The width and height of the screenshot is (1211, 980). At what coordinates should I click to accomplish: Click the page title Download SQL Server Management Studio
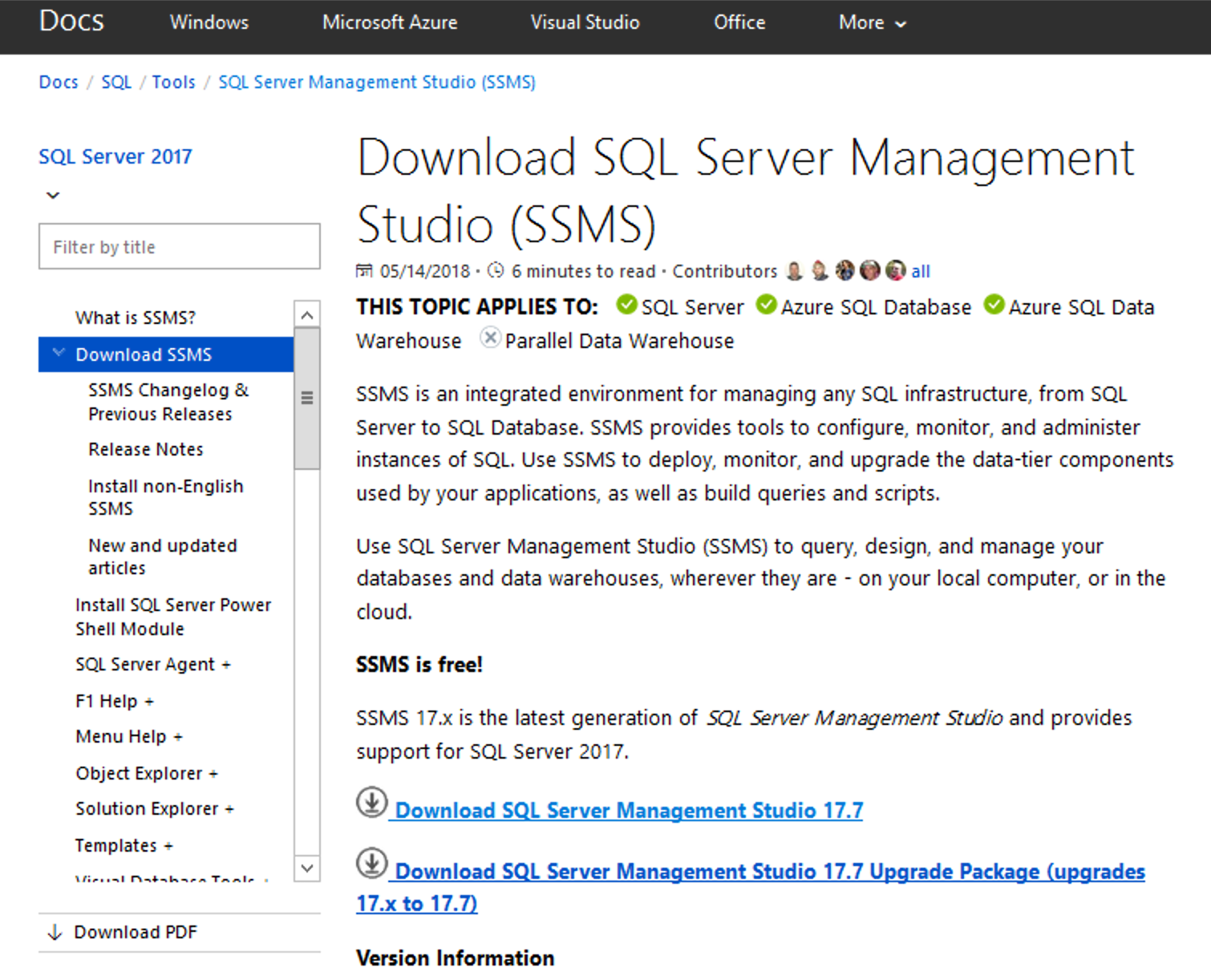pyautogui.click(x=746, y=191)
